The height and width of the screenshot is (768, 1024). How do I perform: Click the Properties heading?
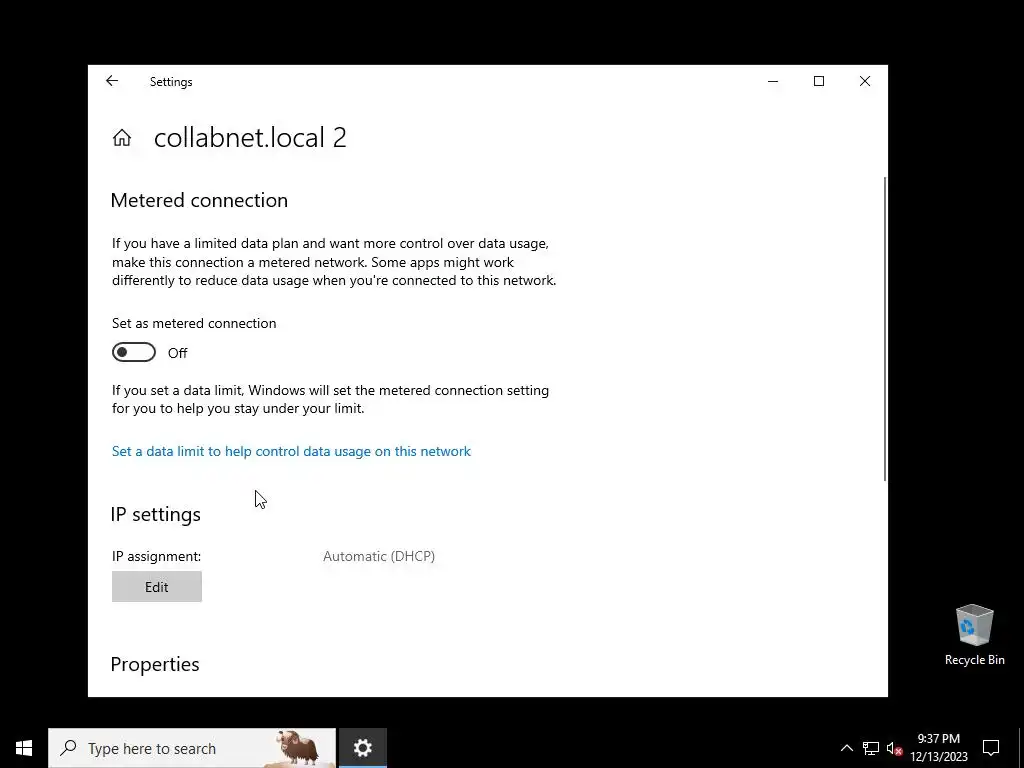coord(155,664)
